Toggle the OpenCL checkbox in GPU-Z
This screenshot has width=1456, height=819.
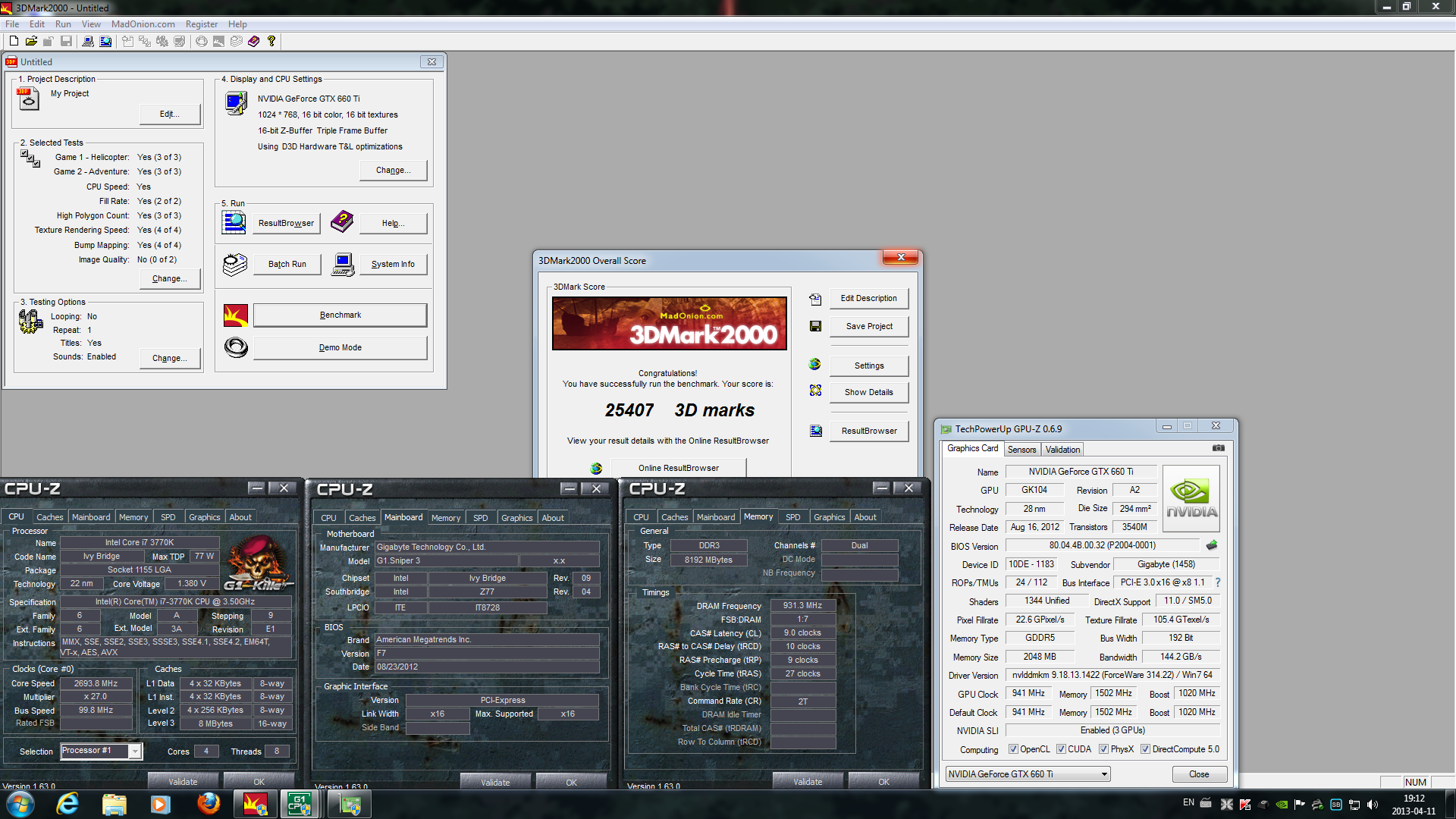tap(1013, 749)
